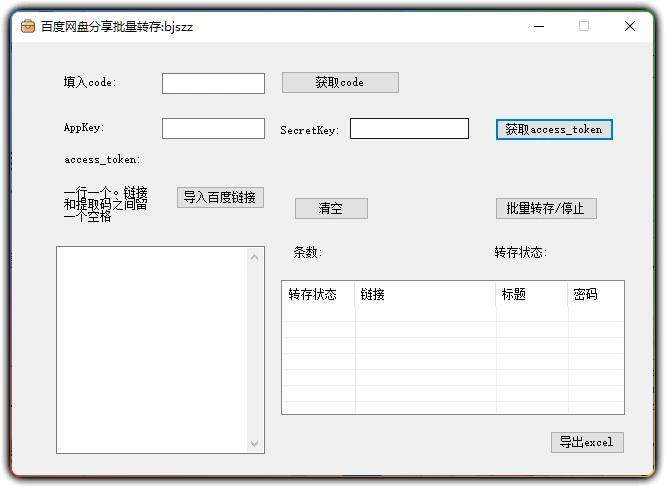Click the 标题 column header
This screenshot has width=665, height=487.
click(532, 294)
